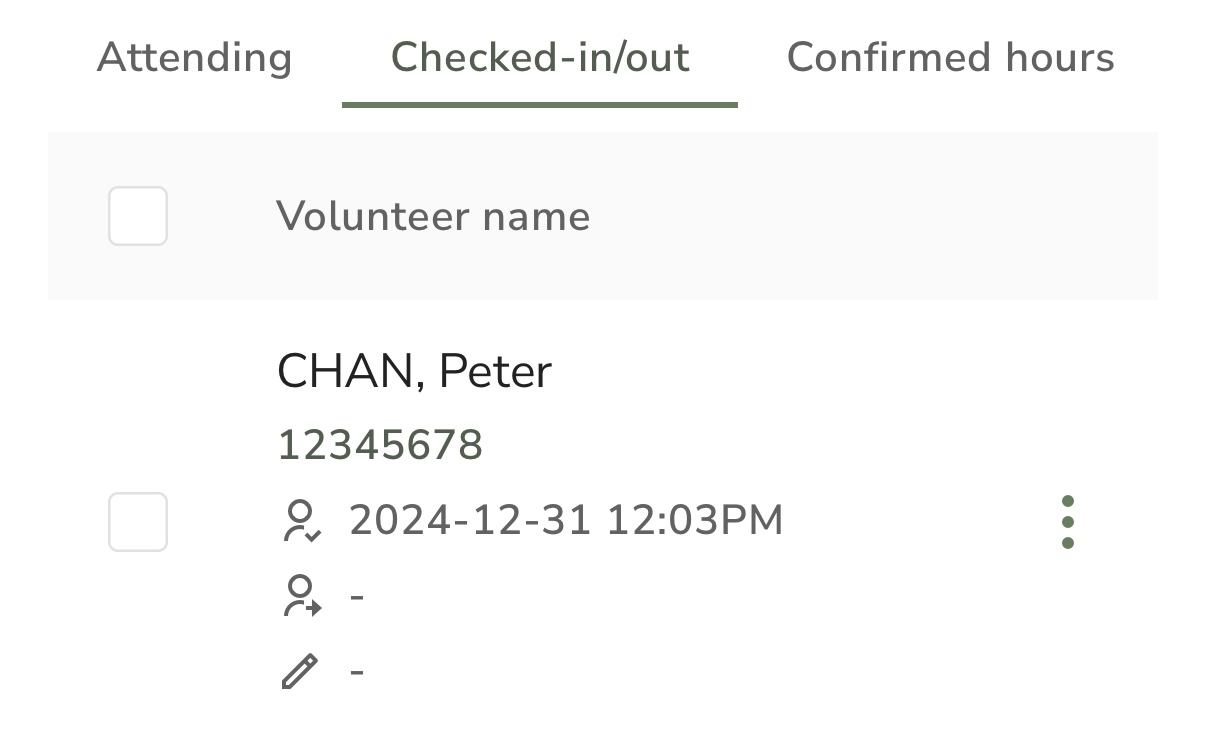Open volunteer ID 12345678 link
The height and width of the screenshot is (735, 1206).
pos(380,445)
